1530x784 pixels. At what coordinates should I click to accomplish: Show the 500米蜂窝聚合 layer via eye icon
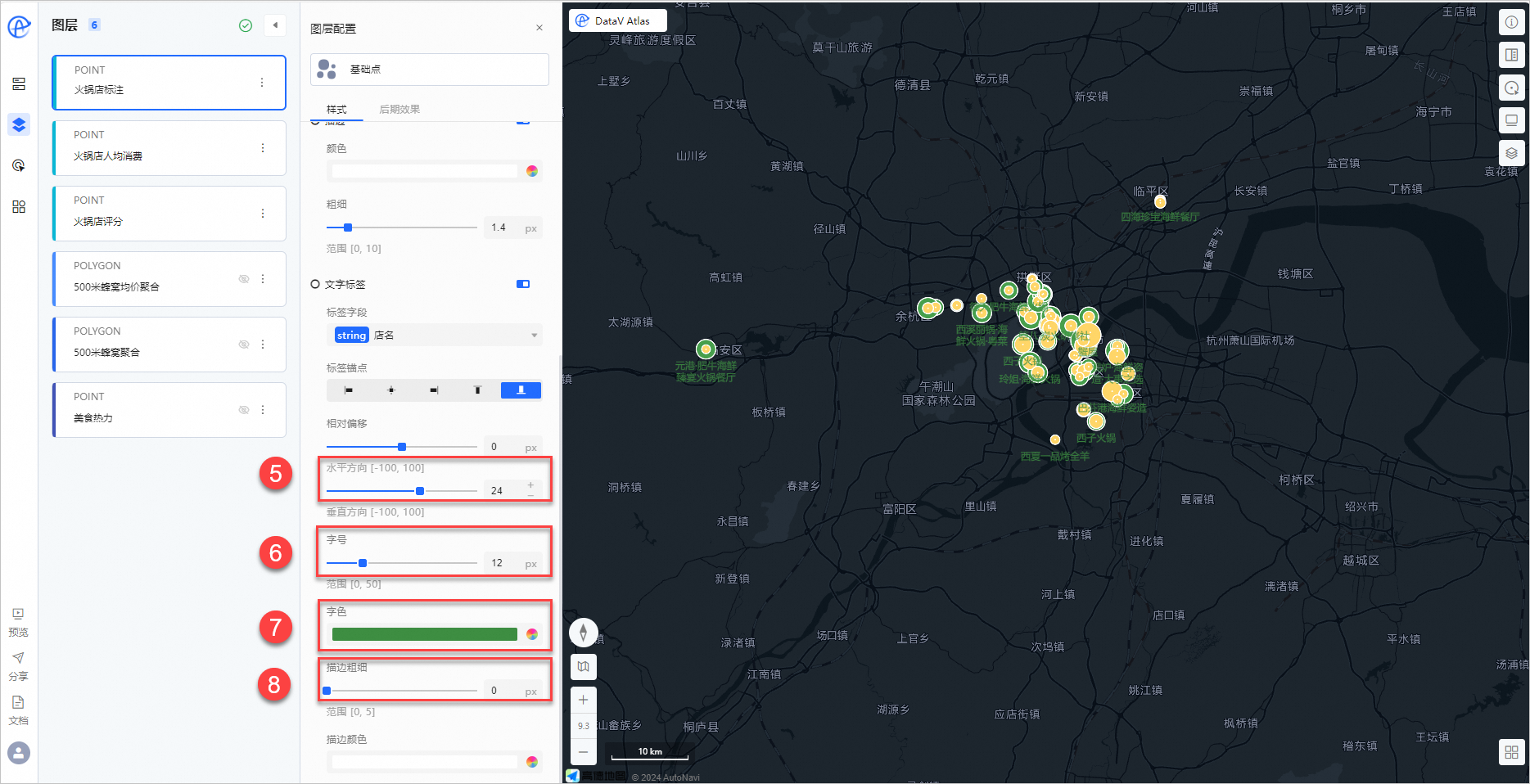click(x=243, y=345)
